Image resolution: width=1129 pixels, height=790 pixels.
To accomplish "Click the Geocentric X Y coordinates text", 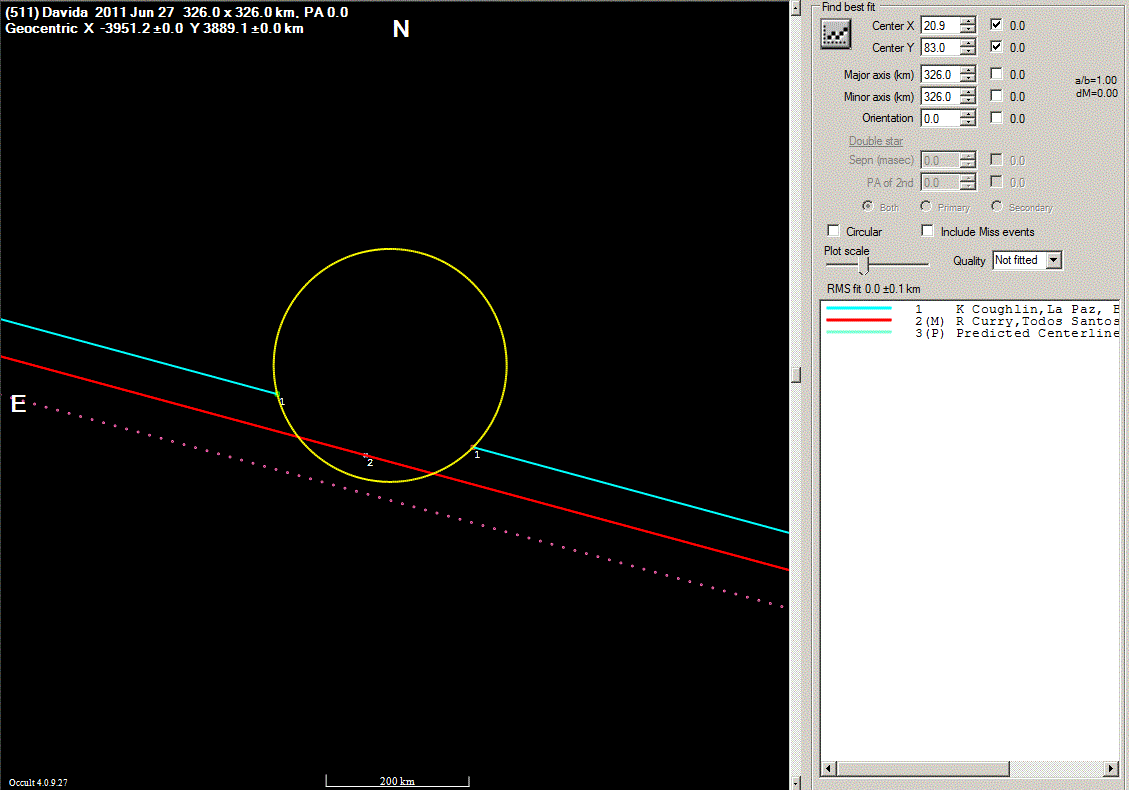I will click(154, 28).
